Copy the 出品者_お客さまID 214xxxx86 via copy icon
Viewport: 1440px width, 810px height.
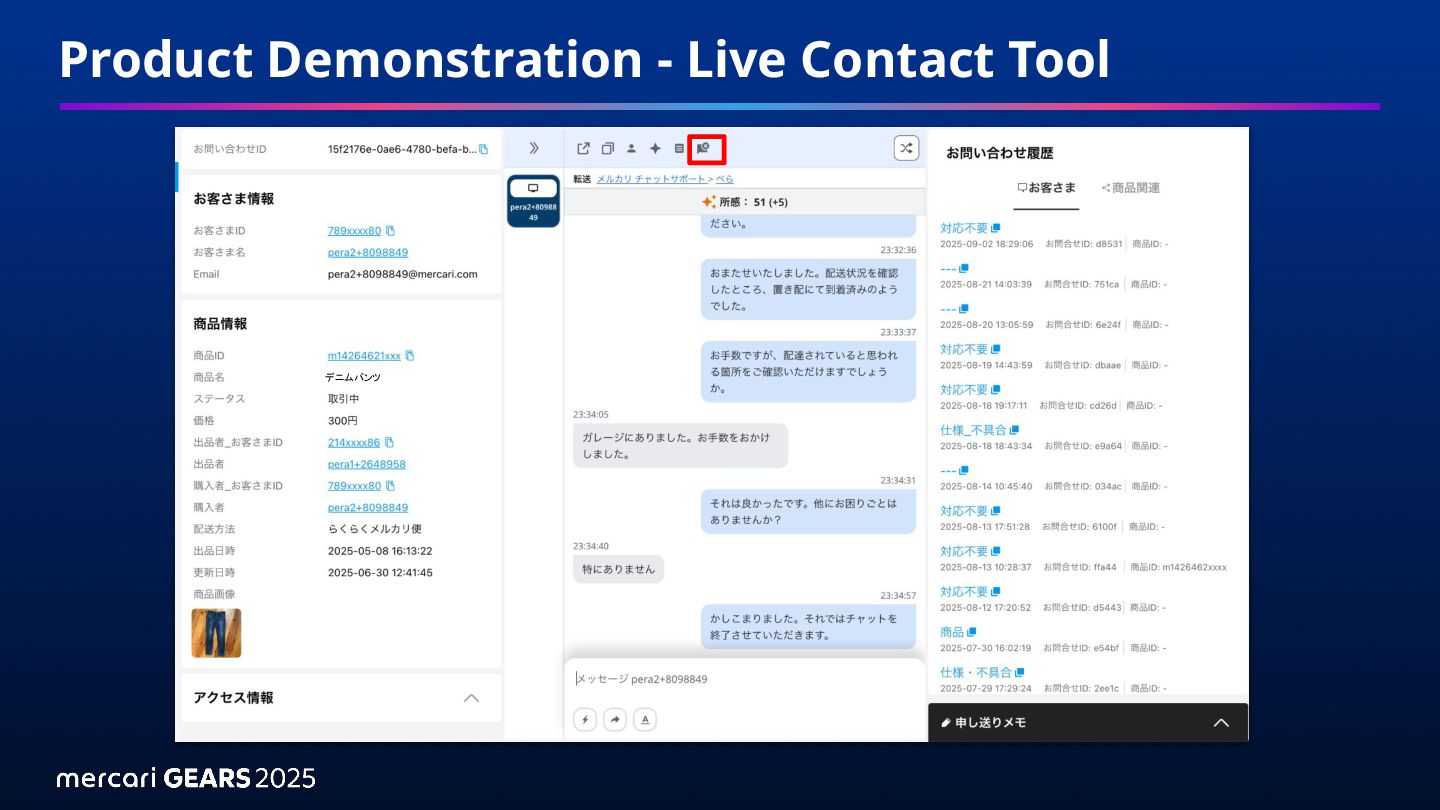389,442
